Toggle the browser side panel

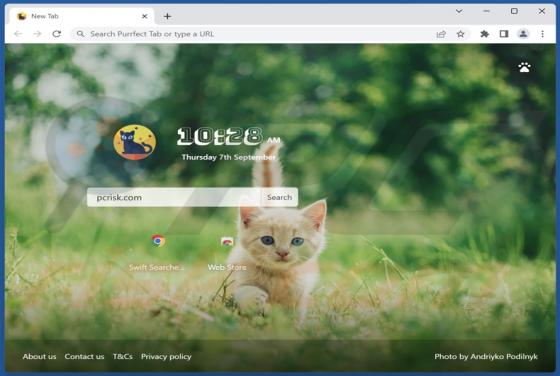point(504,34)
